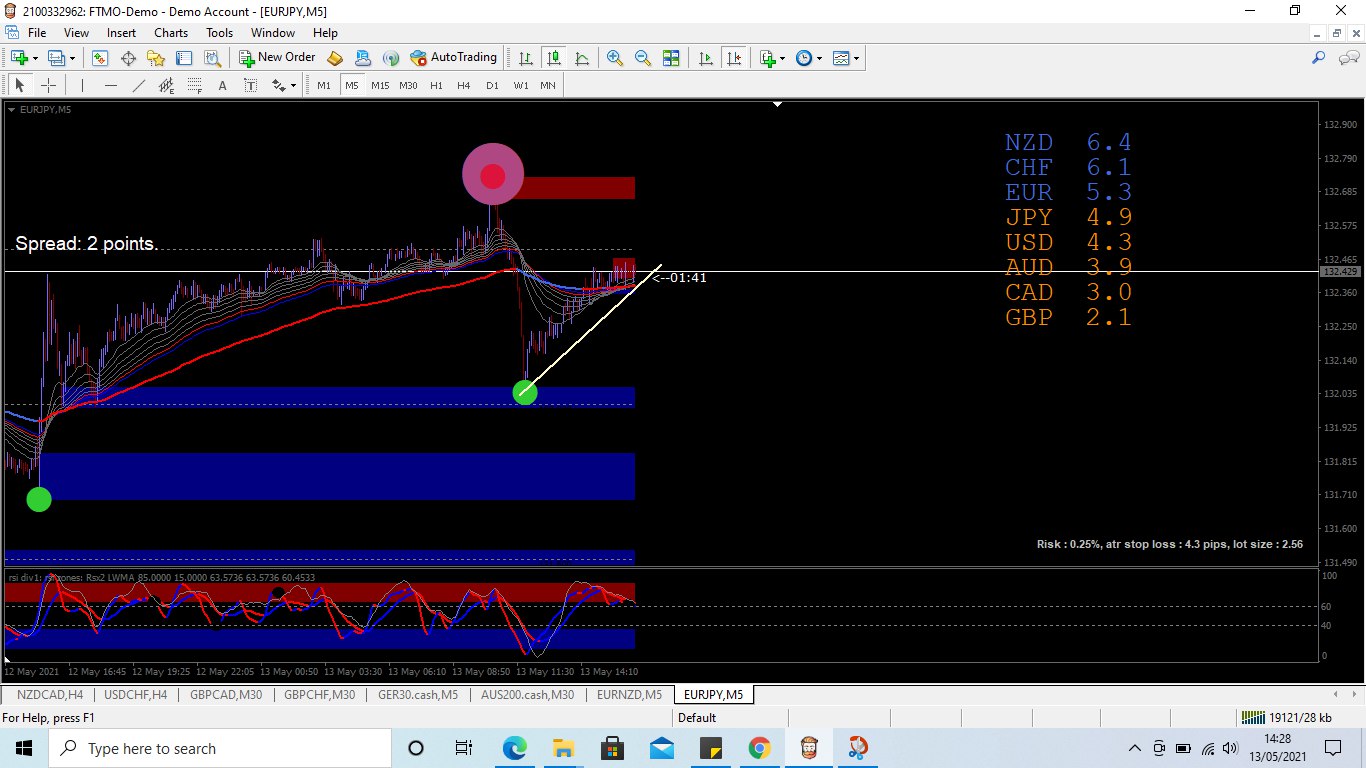This screenshot has height=768, width=1366.
Task: Switch to the GER30.cash,M5 chart tab
Action: point(418,694)
